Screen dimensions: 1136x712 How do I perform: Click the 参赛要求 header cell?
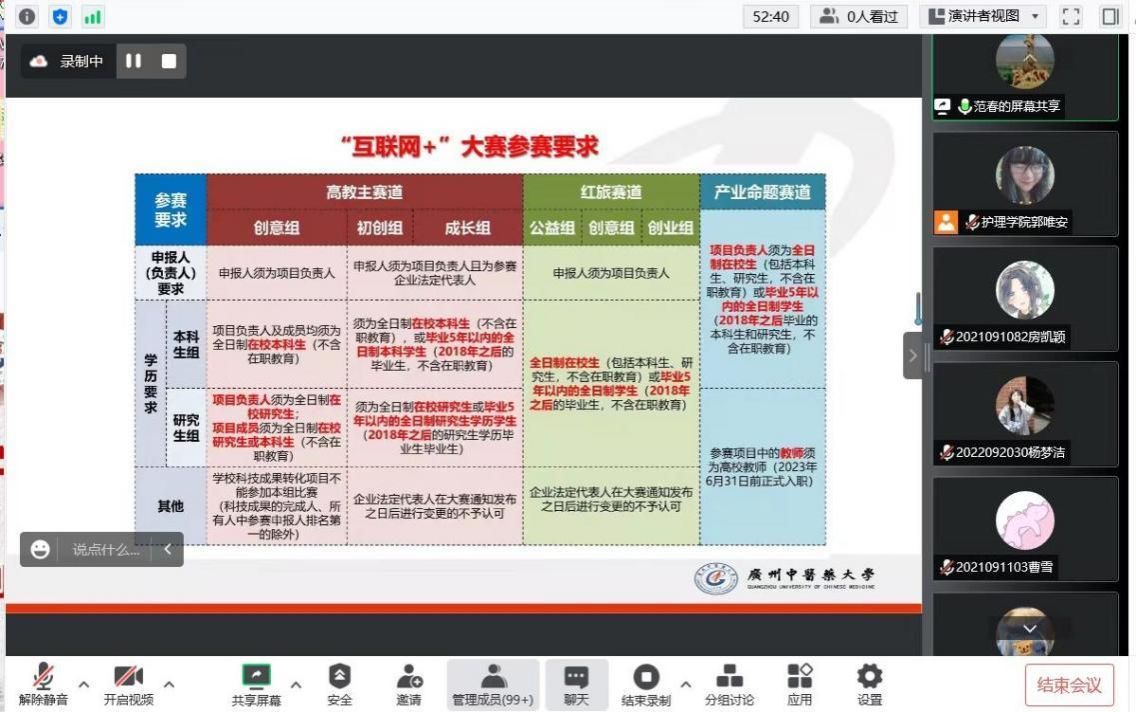click(x=170, y=209)
